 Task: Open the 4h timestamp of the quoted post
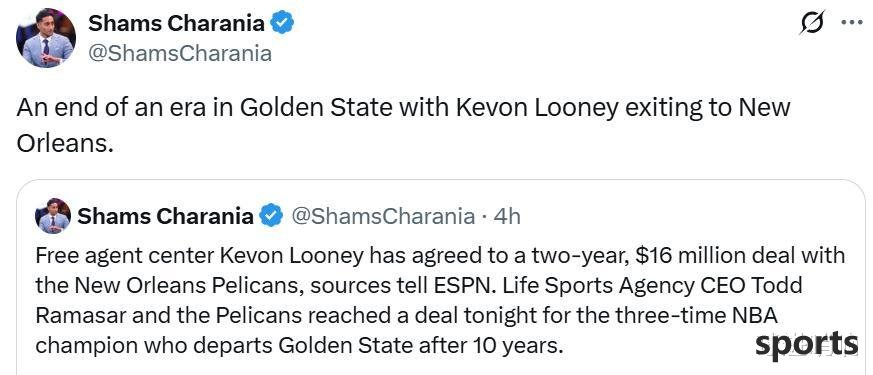coord(507,216)
